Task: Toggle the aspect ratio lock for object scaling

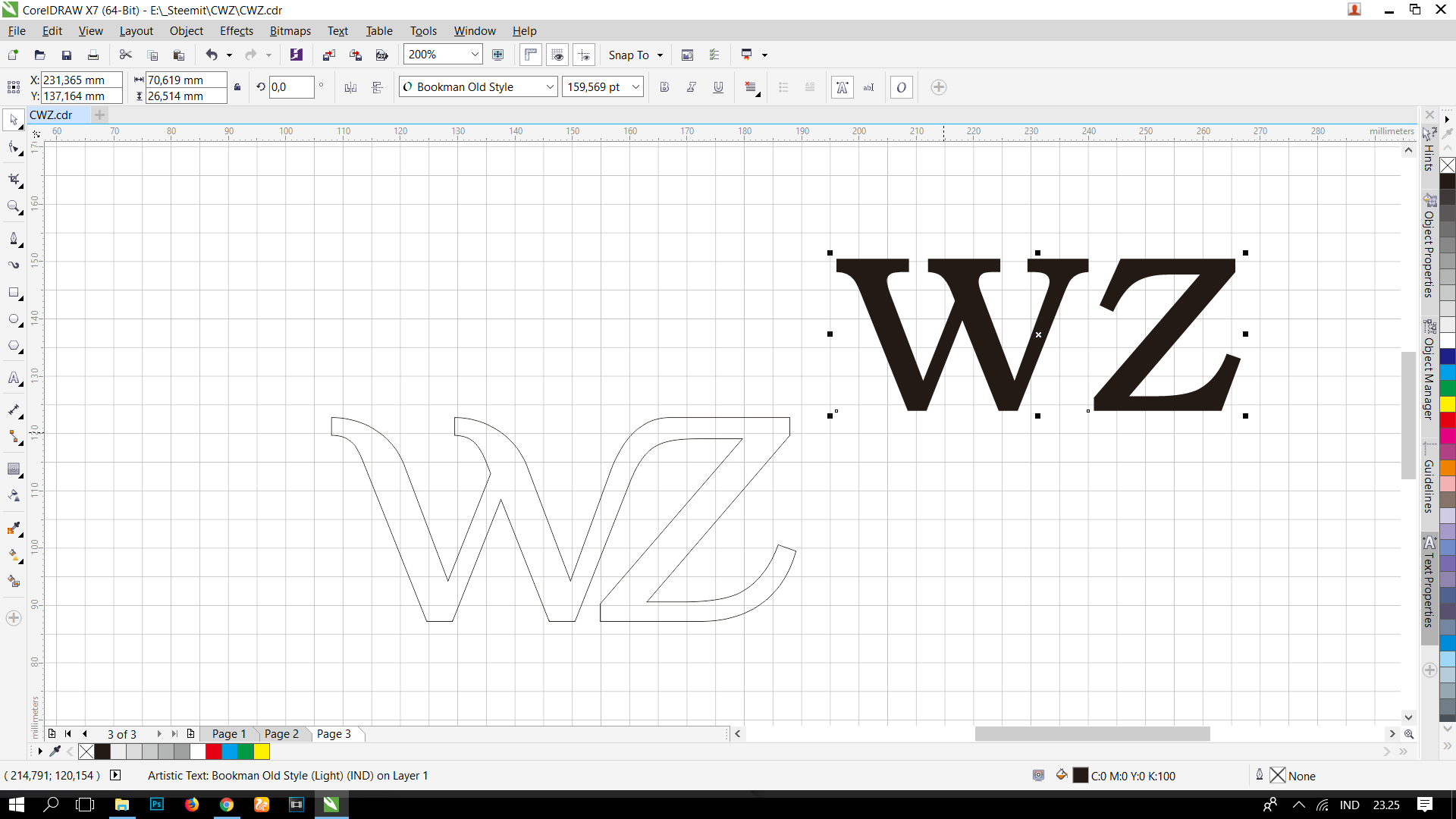Action: click(237, 87)
